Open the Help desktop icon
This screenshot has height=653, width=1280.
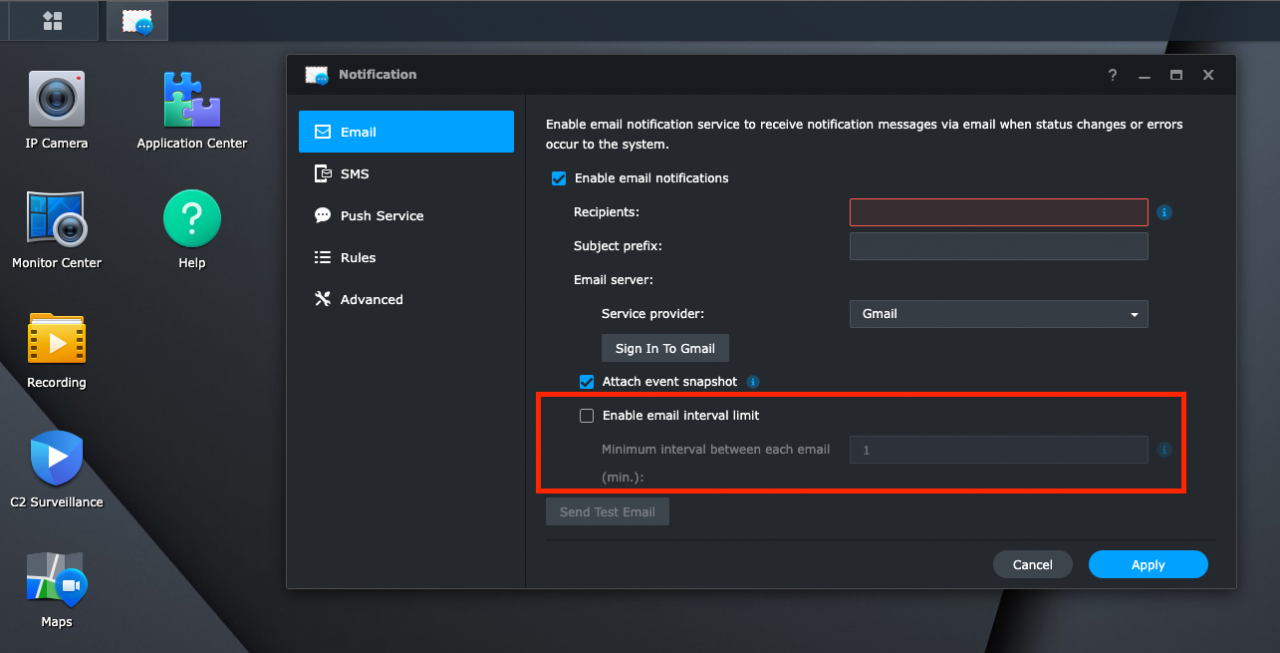(191, 219)
